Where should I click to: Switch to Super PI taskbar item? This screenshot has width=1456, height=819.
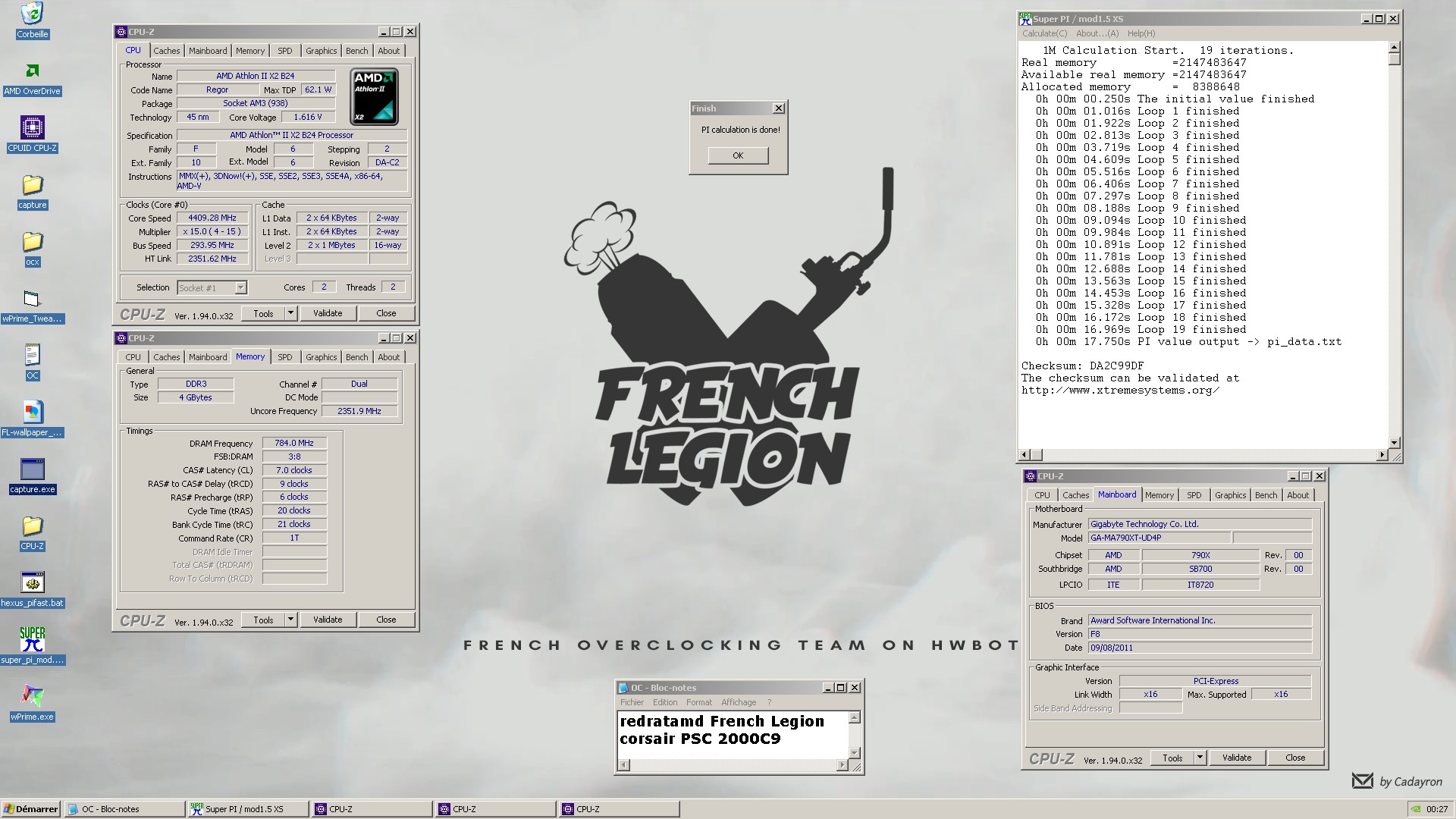click(248, 809)
